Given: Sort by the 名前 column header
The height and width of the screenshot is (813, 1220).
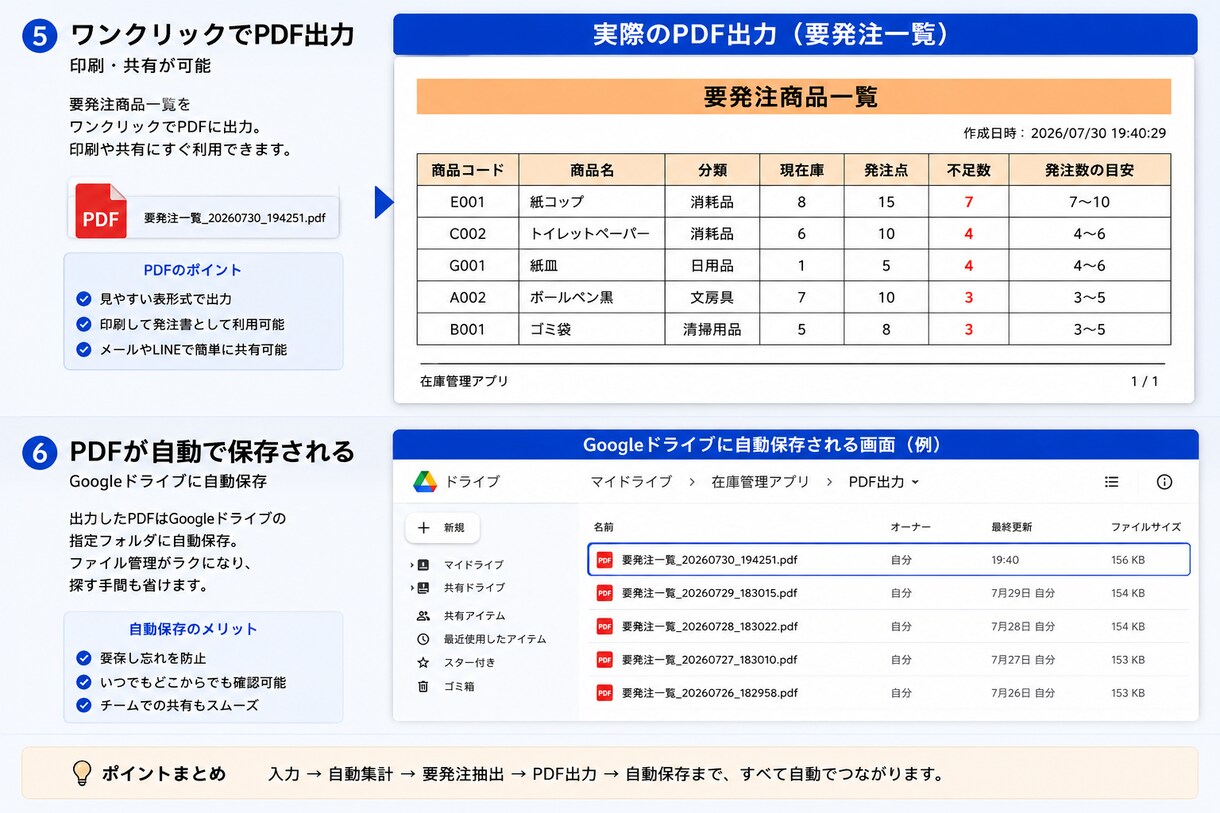Looking at the screenshot, I should (603, 527).
